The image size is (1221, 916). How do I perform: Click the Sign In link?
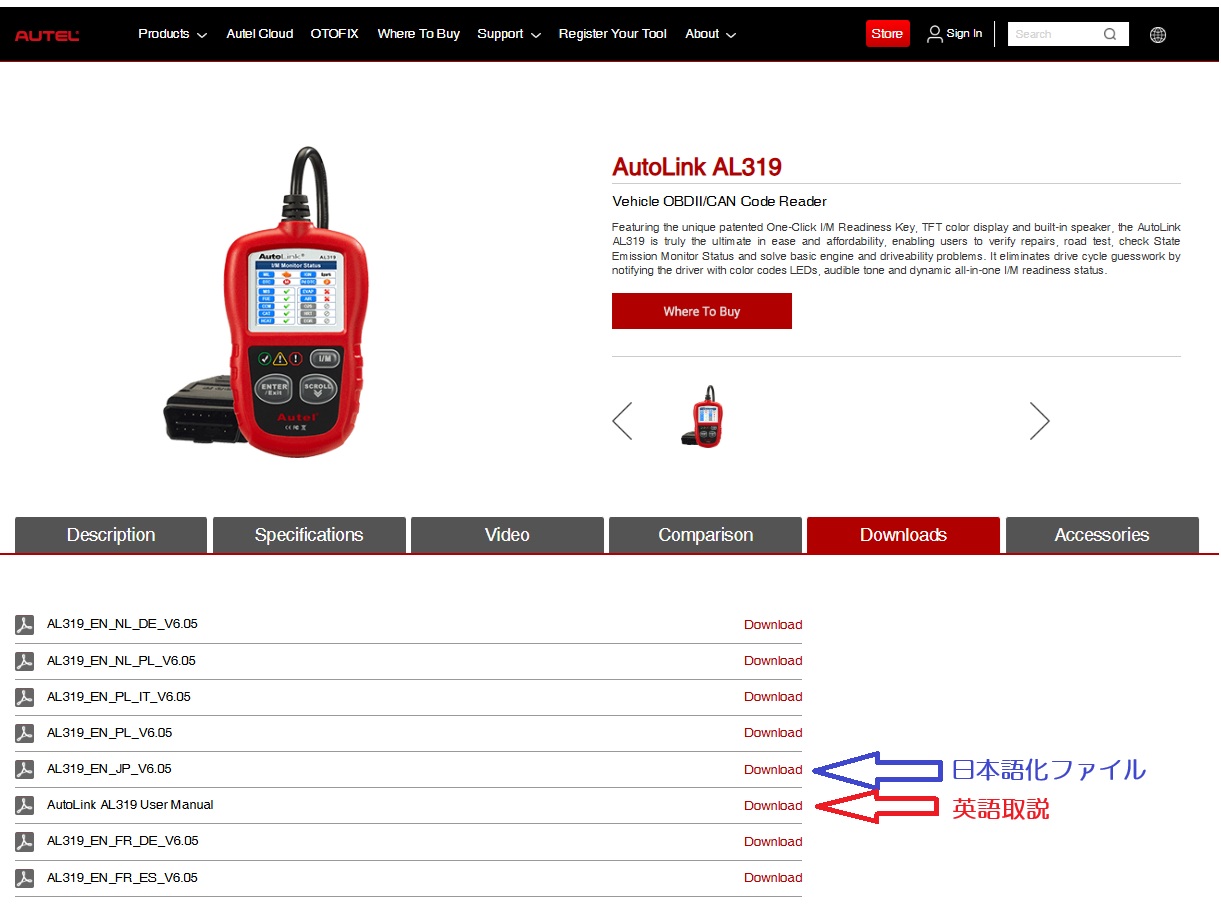(964, 34)
